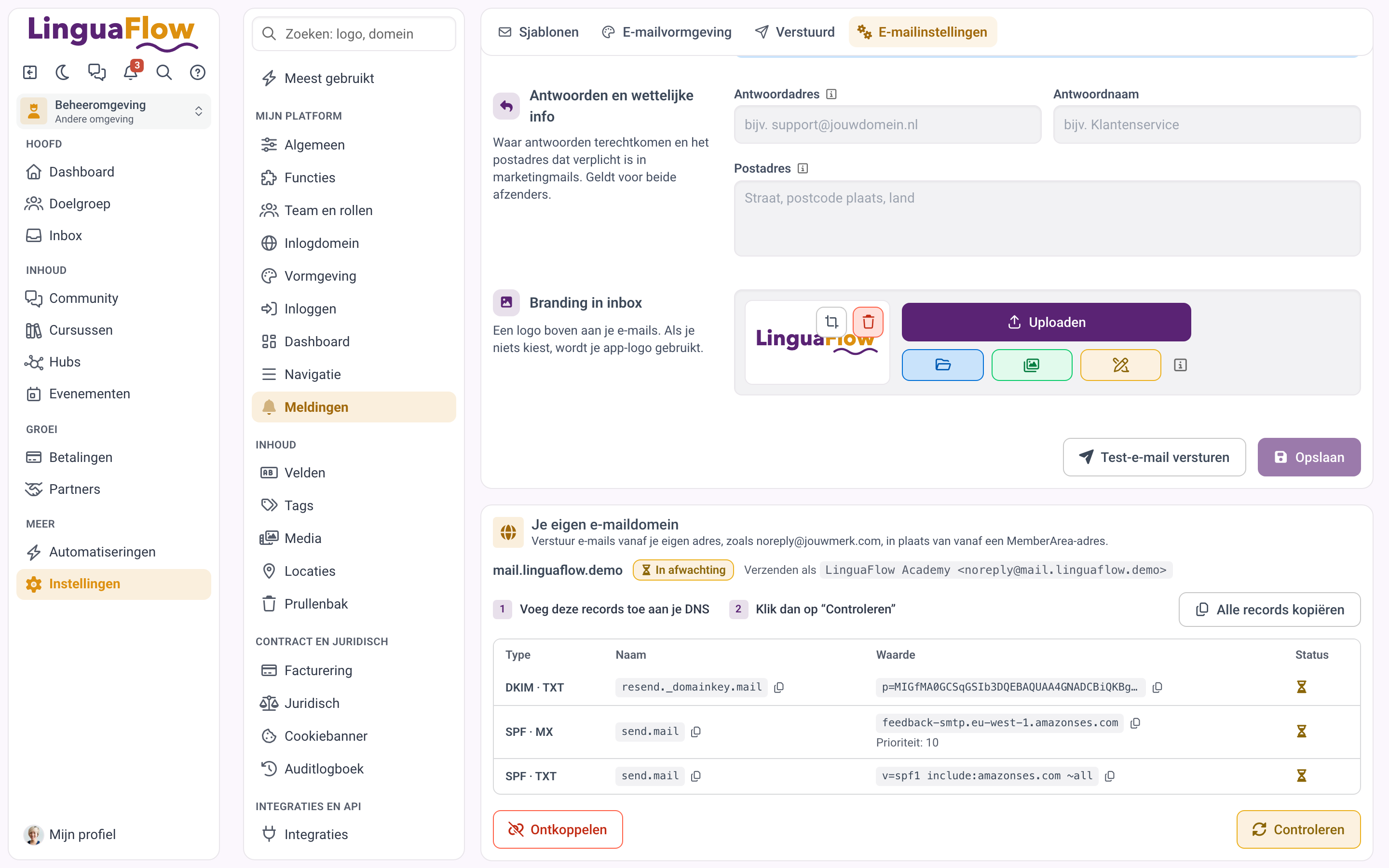The height and width of the screenshot is (868, 1389).
Task: Open Inbox in sidebar
Action: point(114,235)
